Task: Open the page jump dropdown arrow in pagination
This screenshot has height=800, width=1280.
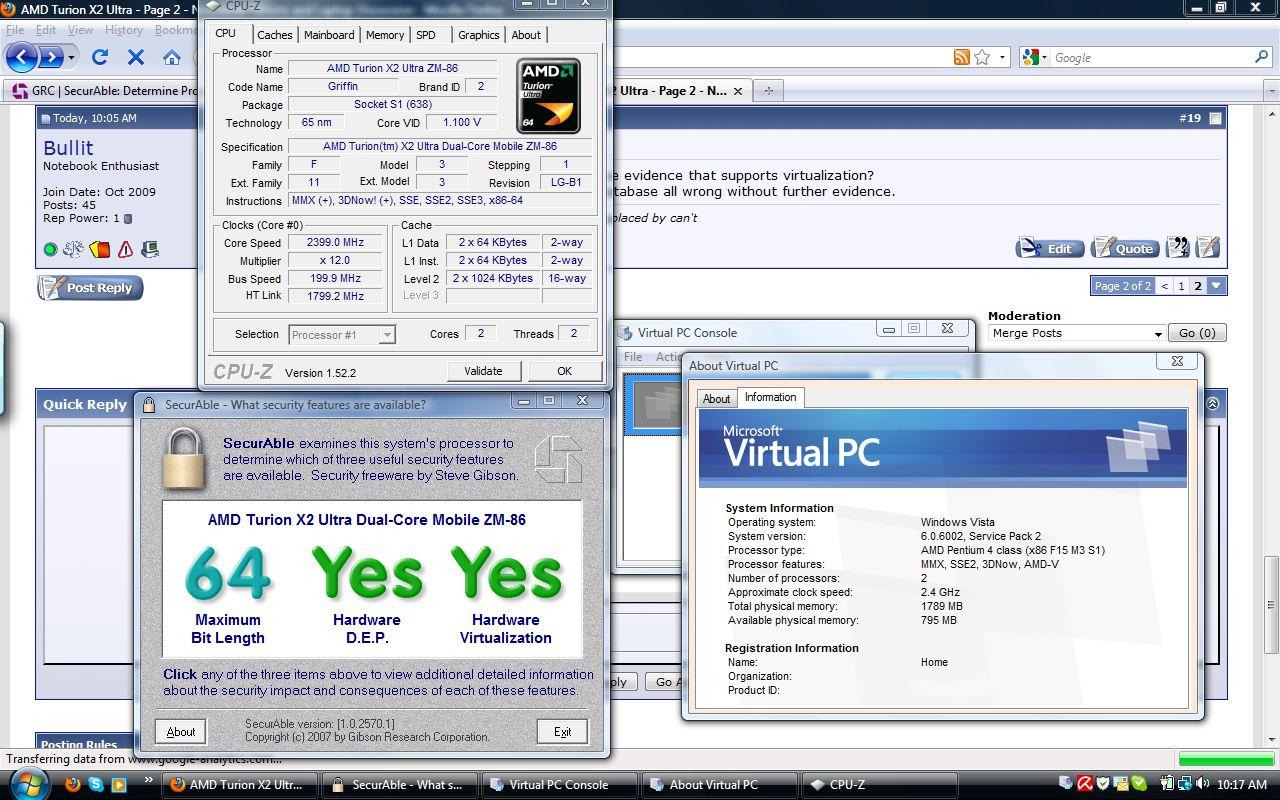Action: click(1216, 286)
